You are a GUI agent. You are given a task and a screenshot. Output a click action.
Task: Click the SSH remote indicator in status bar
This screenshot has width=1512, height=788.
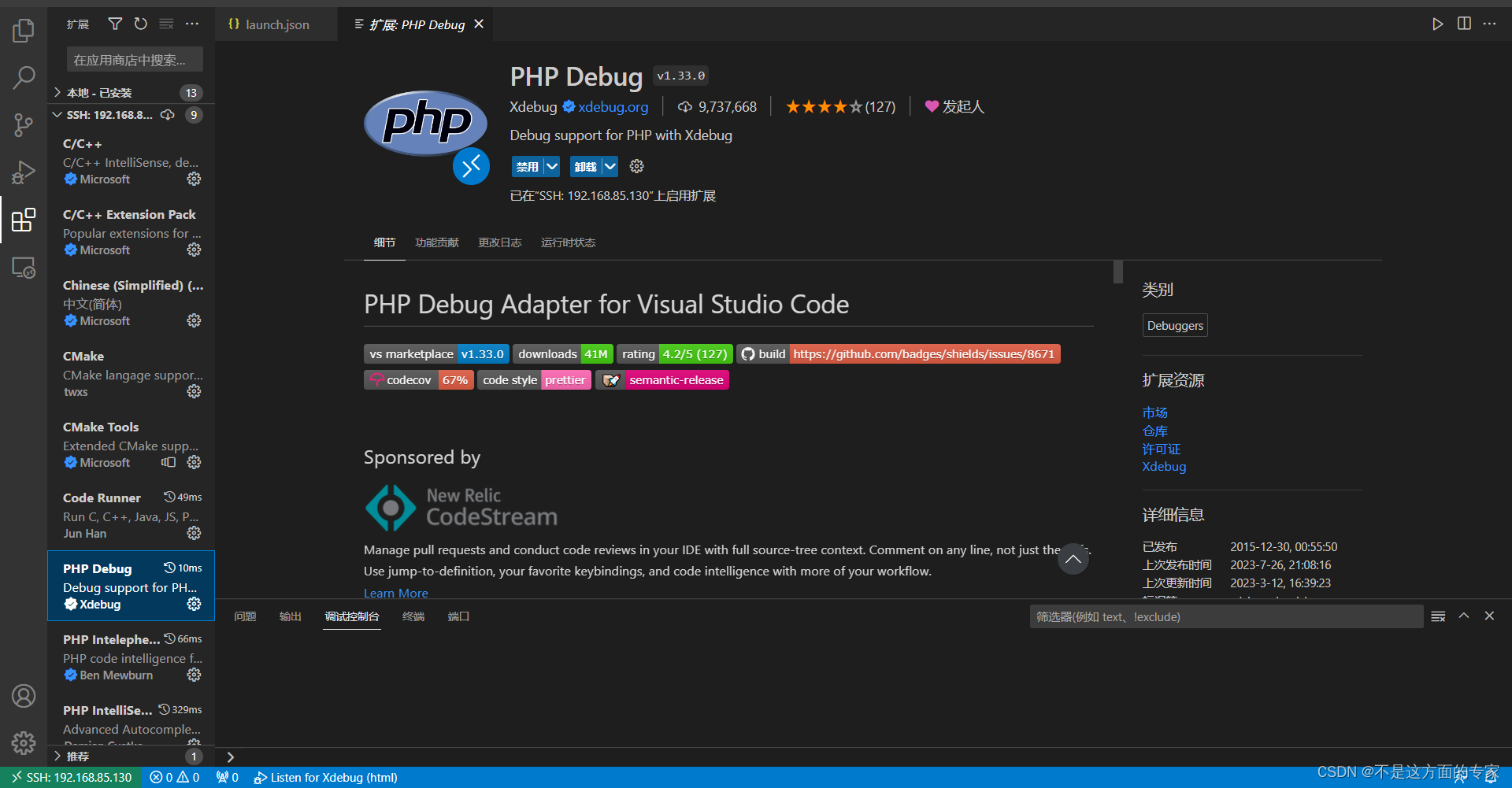(x=71, y=777)
